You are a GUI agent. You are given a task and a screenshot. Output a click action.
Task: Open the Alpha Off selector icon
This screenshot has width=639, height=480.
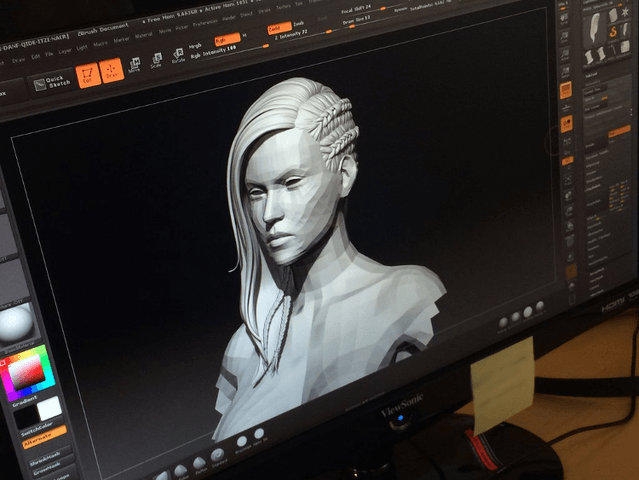tap(259, 434)
